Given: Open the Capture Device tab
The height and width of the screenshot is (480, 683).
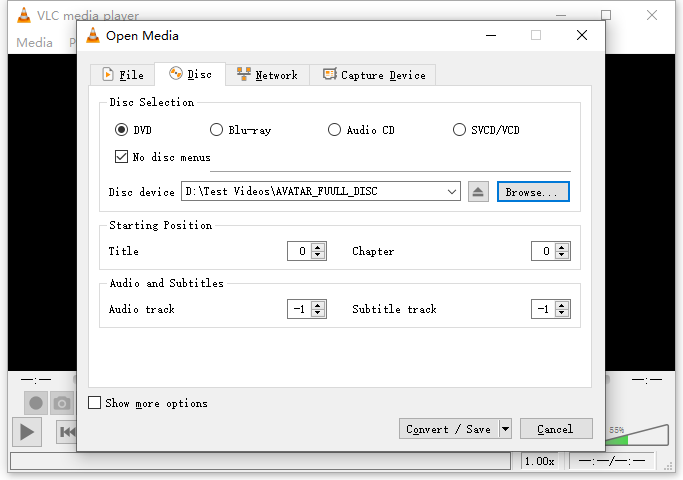Looking at the screenshot, I should 374,74.
